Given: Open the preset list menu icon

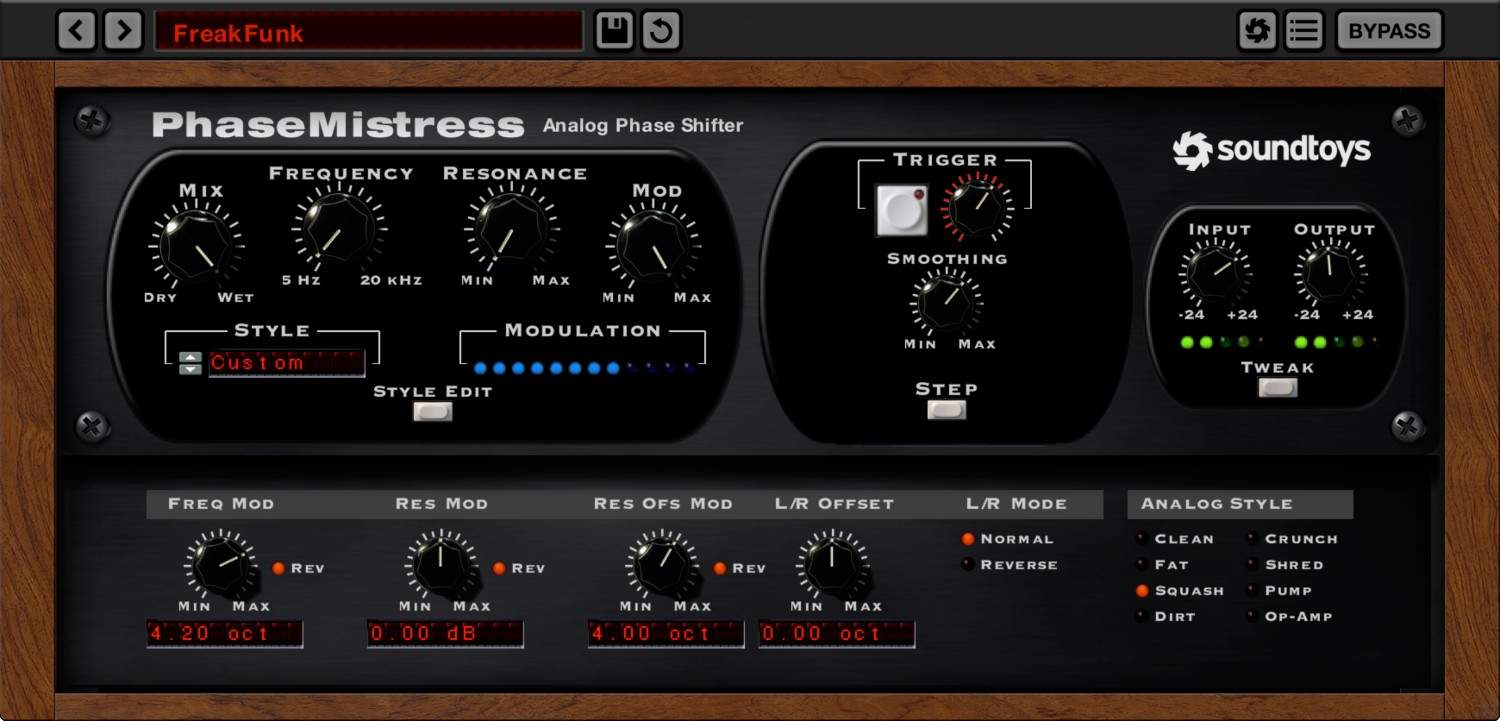Looking at the screenshot, I should (x=1303, y=31).
